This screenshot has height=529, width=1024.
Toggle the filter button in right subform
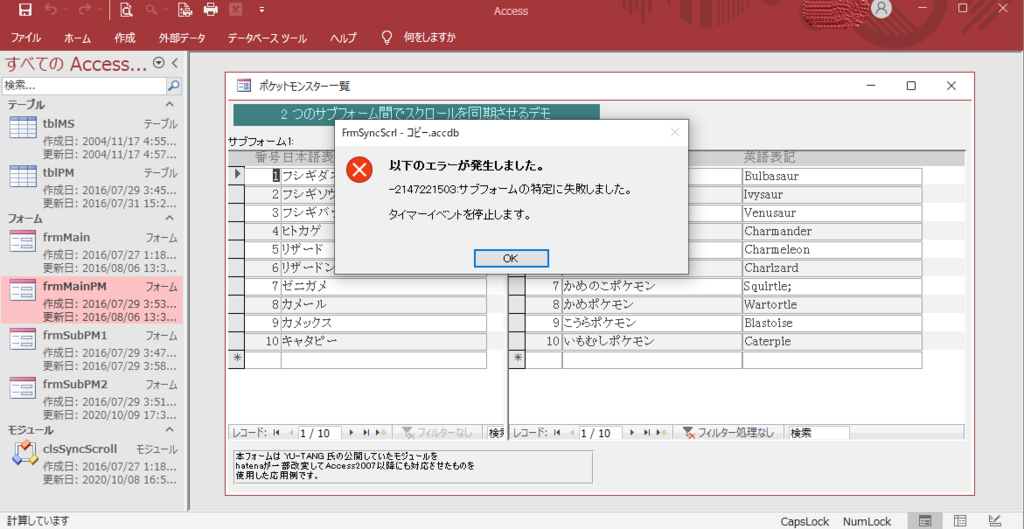click(730, 433)
